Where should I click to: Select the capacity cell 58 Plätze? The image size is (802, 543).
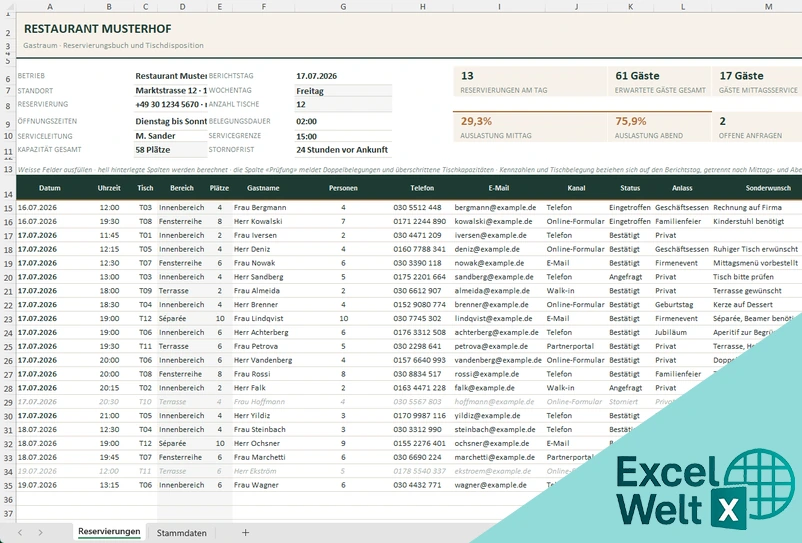click(170, 150)
